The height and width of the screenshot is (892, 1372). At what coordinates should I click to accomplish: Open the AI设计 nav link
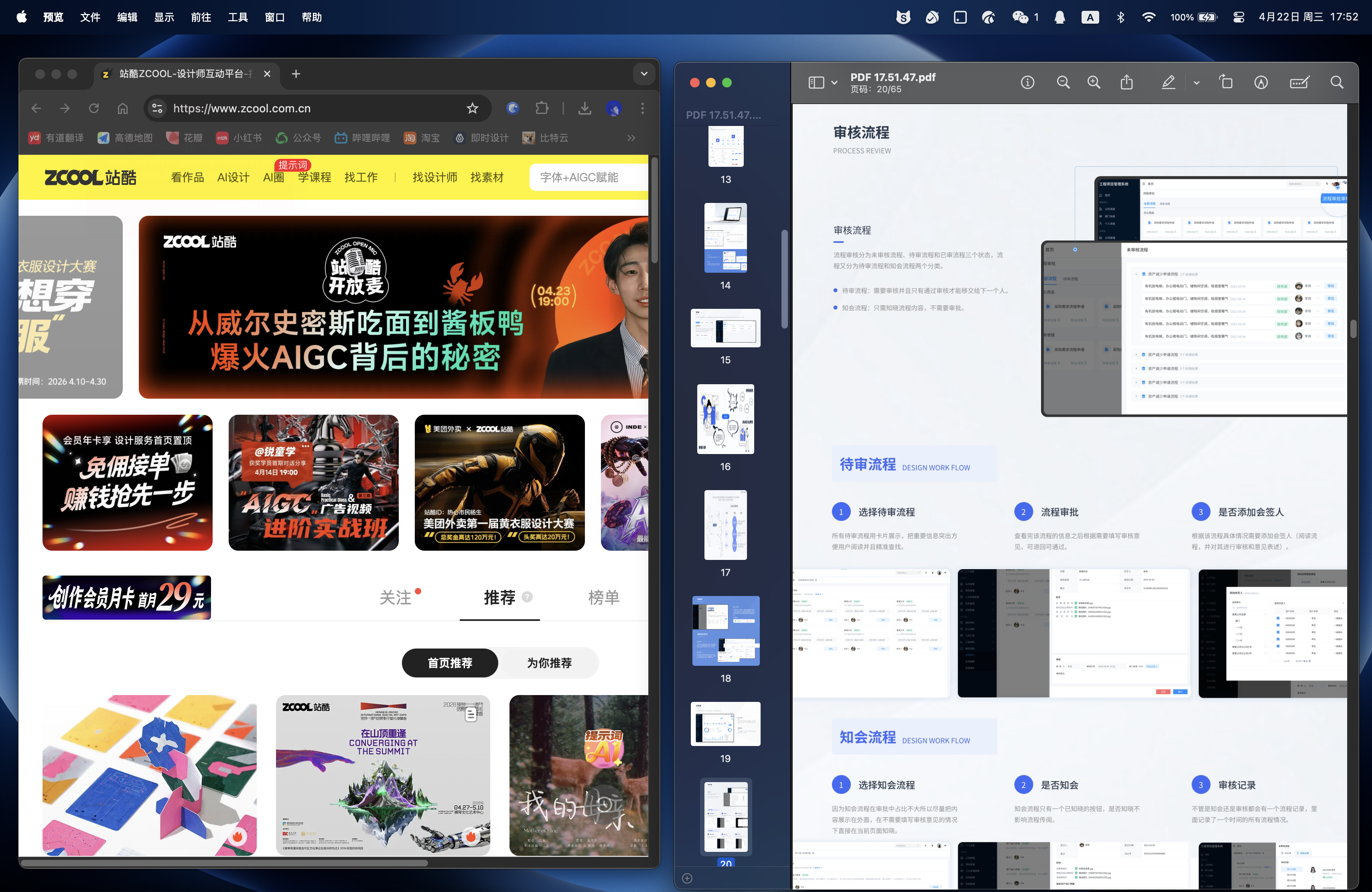pyautogui.click(x=233, y=178)
